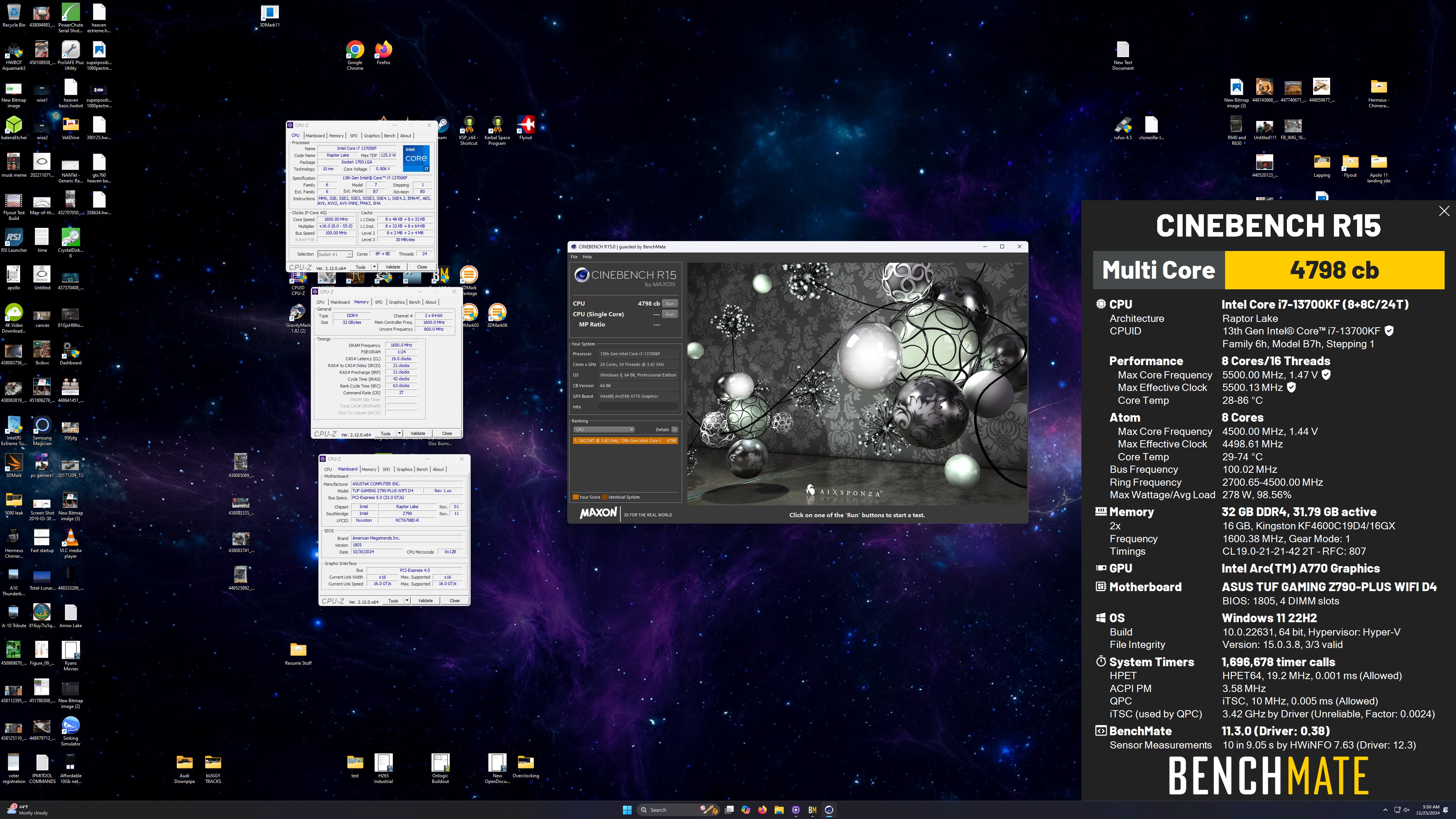Open the rufus-4.5 desktop icon
This screenshot has width=1456, height=819.
click(x=1122, y=128)
